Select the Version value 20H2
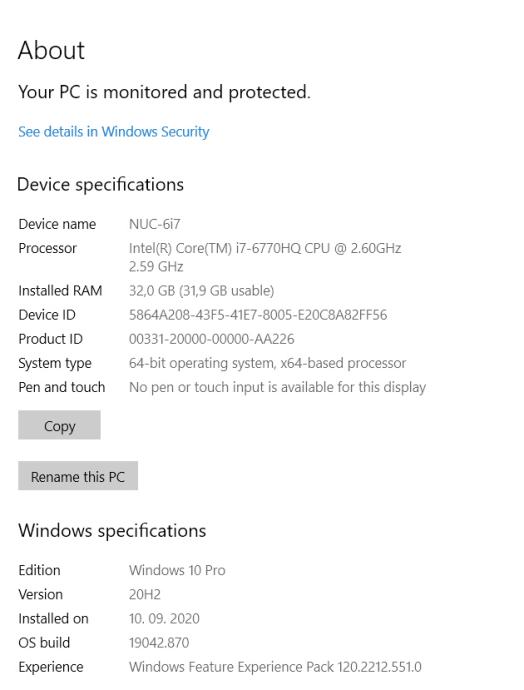Viewport: 524px width, 690px height. [145, 595]
